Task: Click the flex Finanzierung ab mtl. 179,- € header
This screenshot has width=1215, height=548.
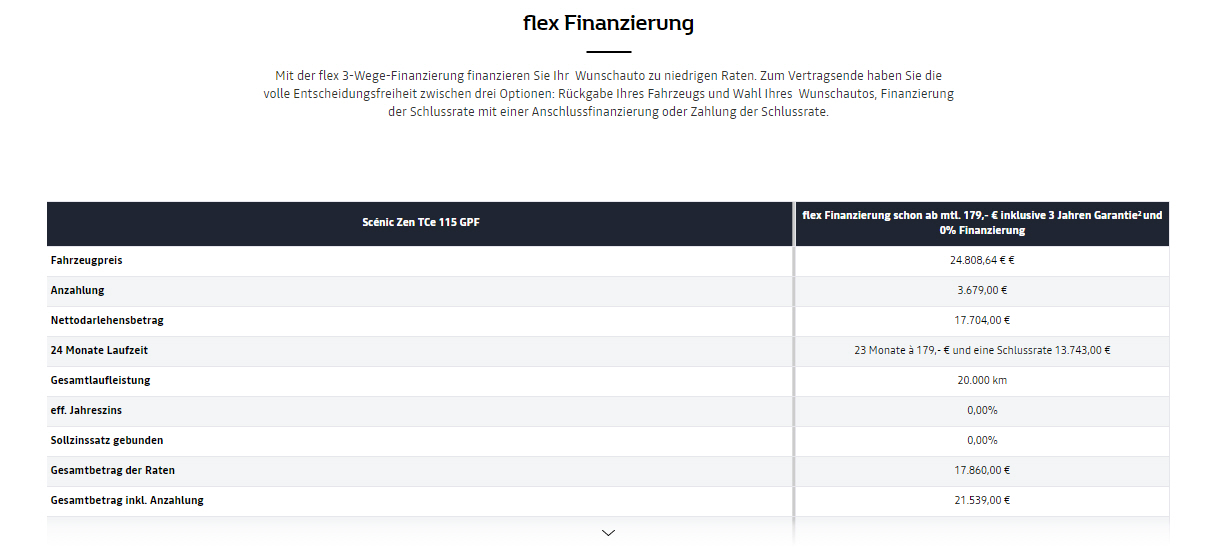Action: (982, 223)
